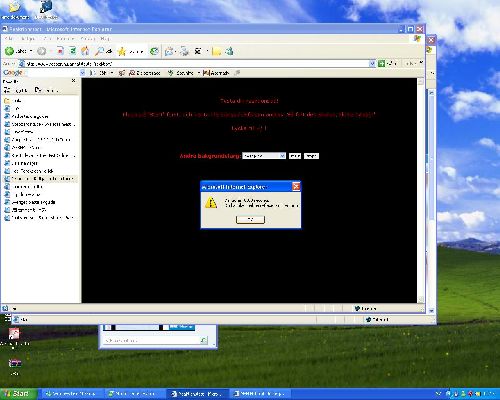Close the Internet Explorer window behind
Viewport: 500px width, 400px height.
[x=431, y=40]
